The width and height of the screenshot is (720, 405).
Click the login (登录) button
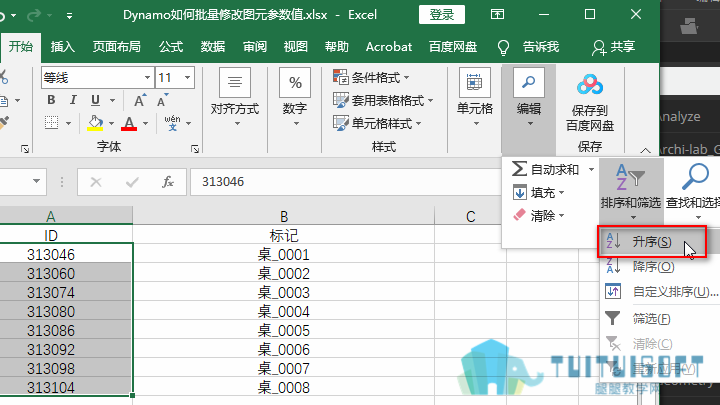tap(442, 15)
